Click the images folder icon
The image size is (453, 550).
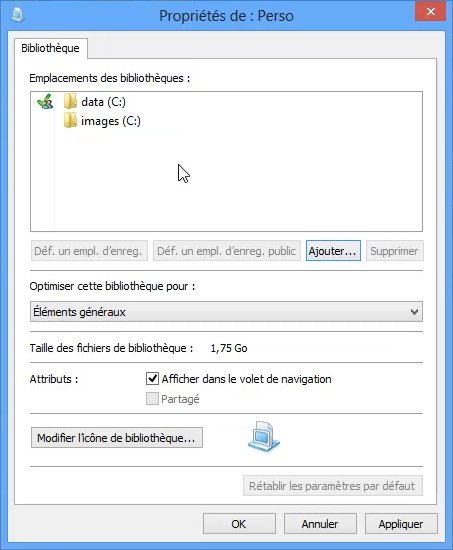tap(70, 120)
